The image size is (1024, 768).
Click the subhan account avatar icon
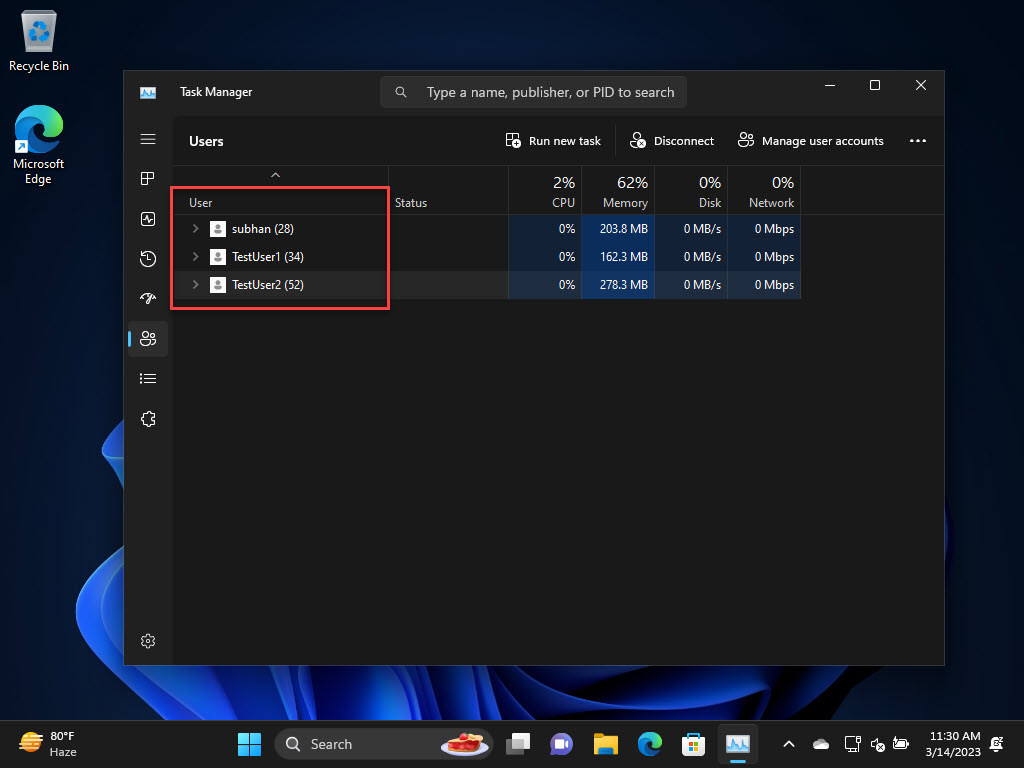[217, 229]
